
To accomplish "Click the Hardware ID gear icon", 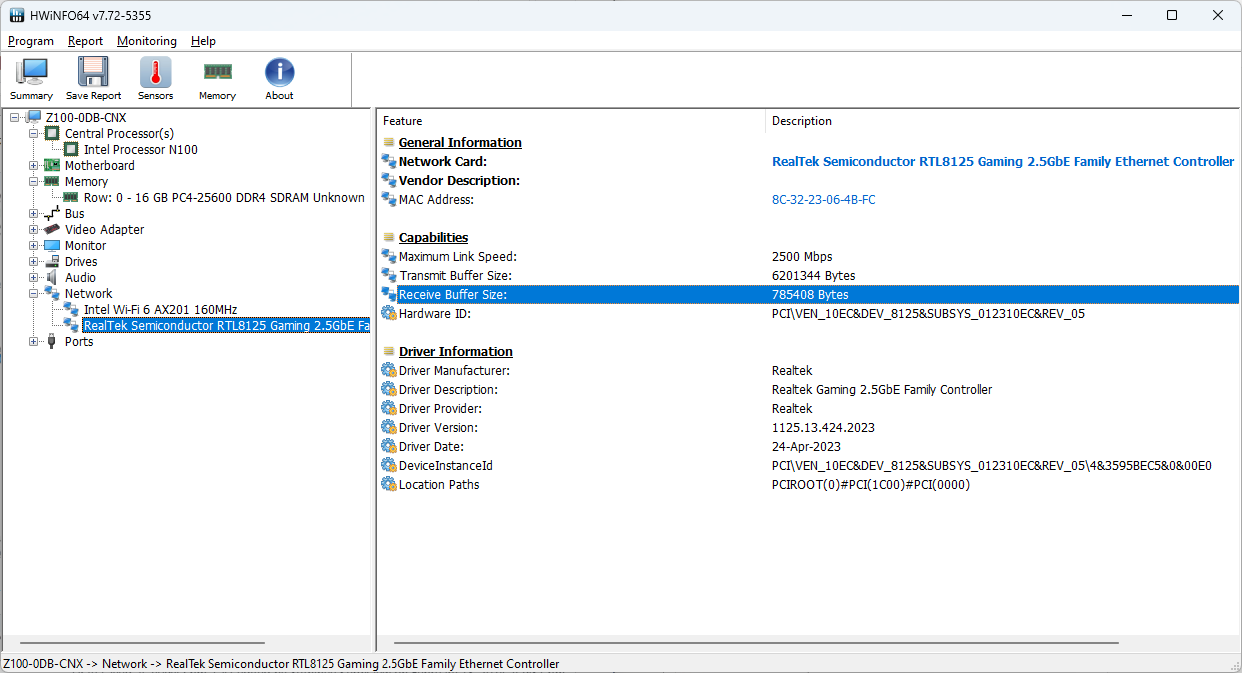I will [389, 313].
